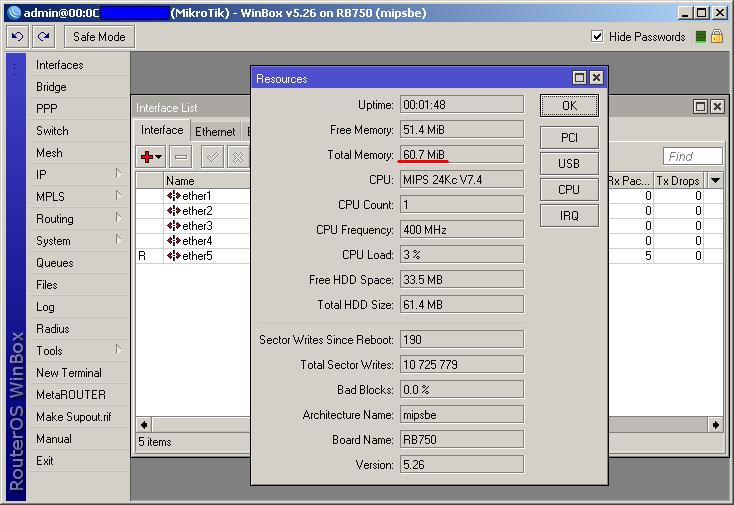Open the Mesh menu item
The width and height of the screenshot is (734, 505).
point(49,153)
